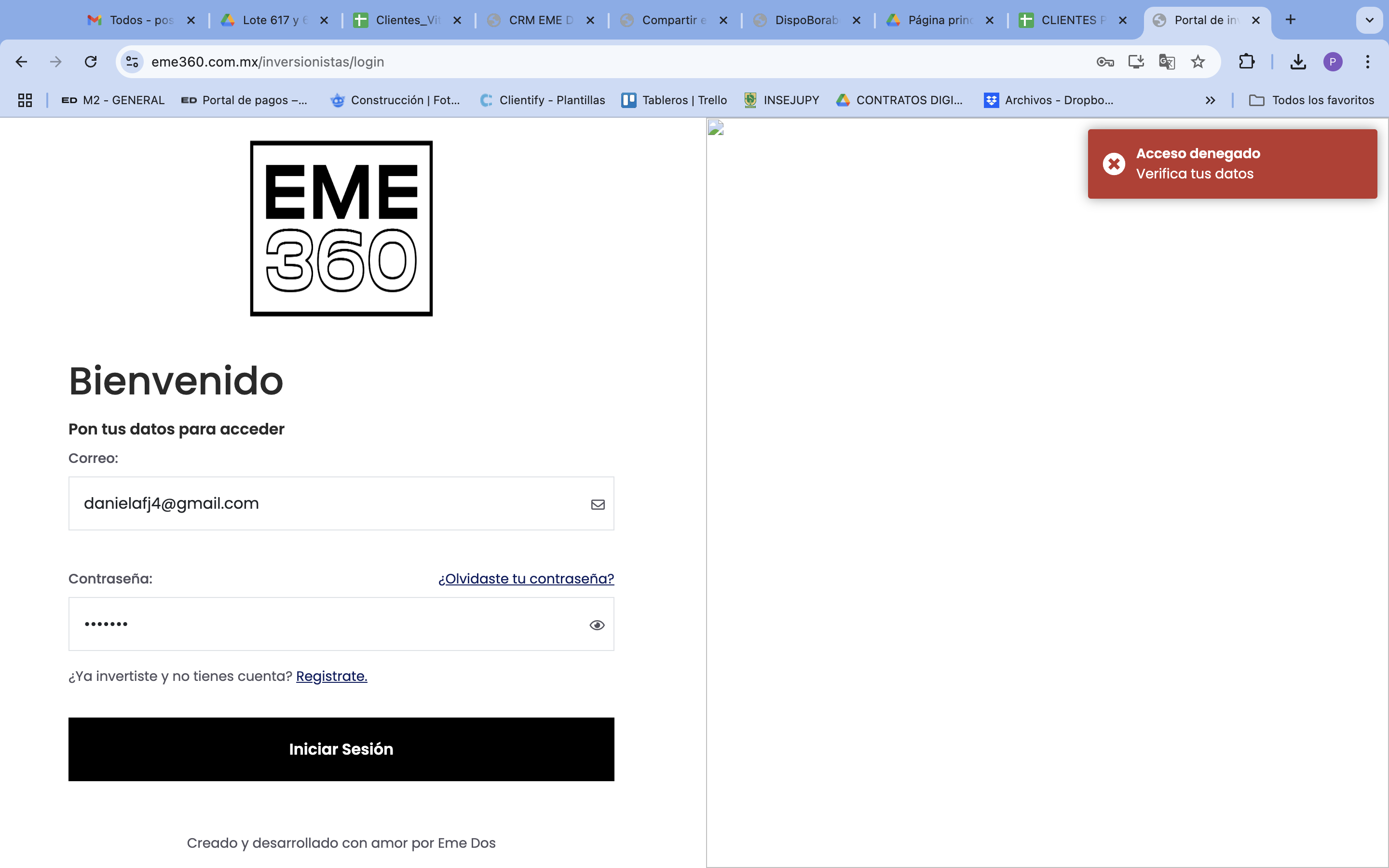Open the Tableros | Trello bookmark
The width and height of the screenshot is (1389, 868).
tap(674, 100)
